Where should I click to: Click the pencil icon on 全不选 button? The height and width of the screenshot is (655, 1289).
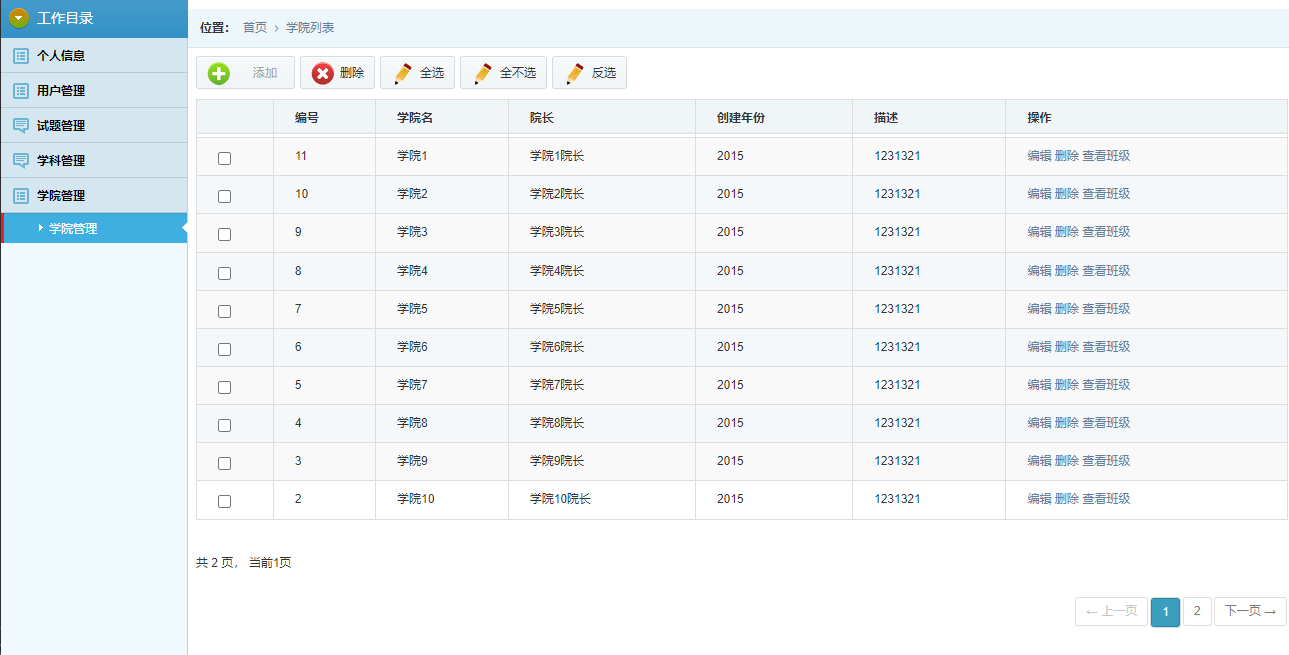pyautogui.click(x=483, y=73)
